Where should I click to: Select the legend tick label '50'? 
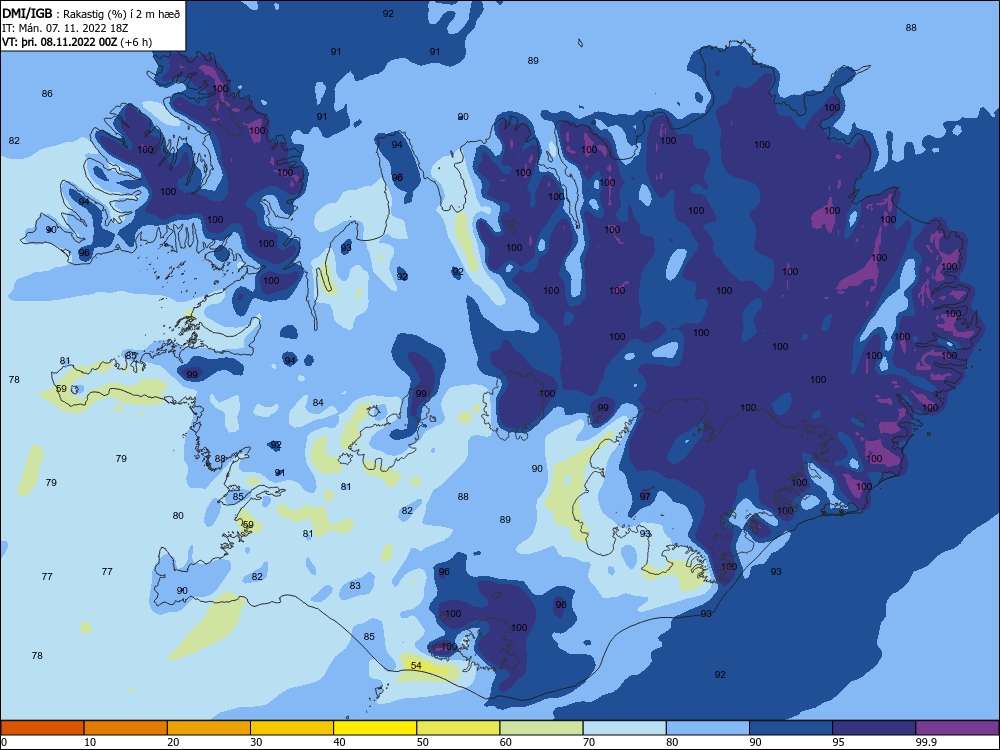tap(422, 742)
